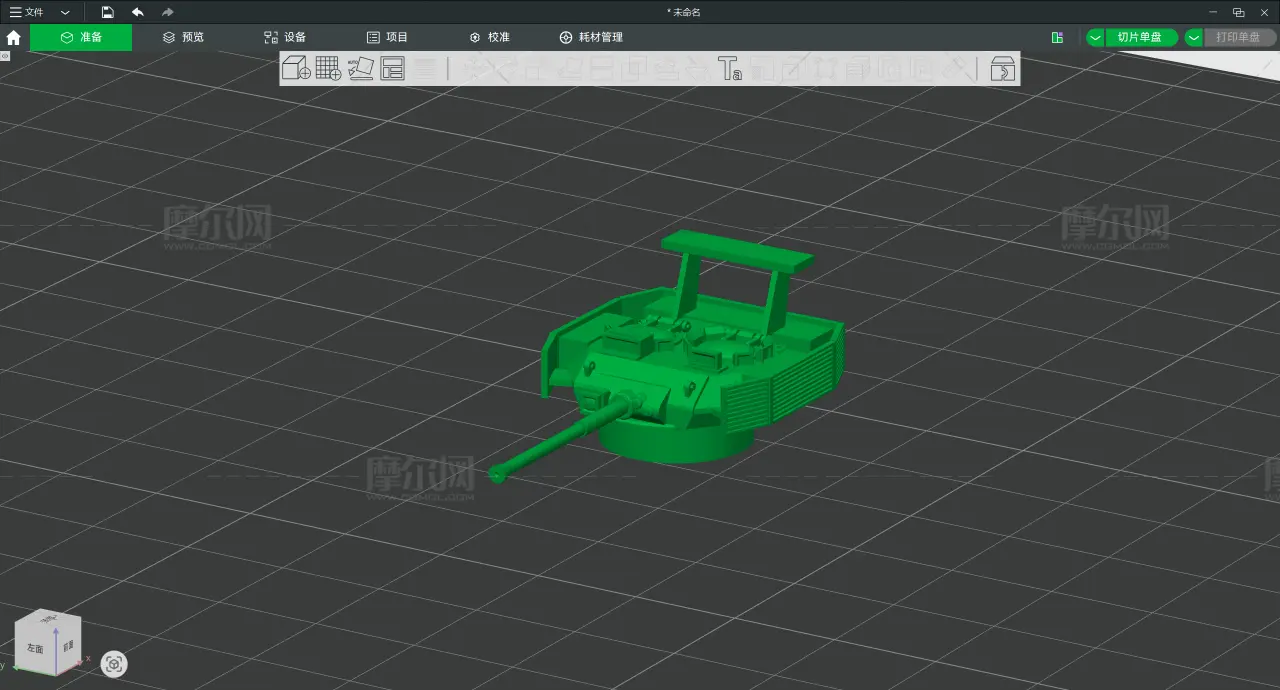1280x690 pixels.
Task: Select the 前面 face of the view cube
Action: (x=68, y=645)
